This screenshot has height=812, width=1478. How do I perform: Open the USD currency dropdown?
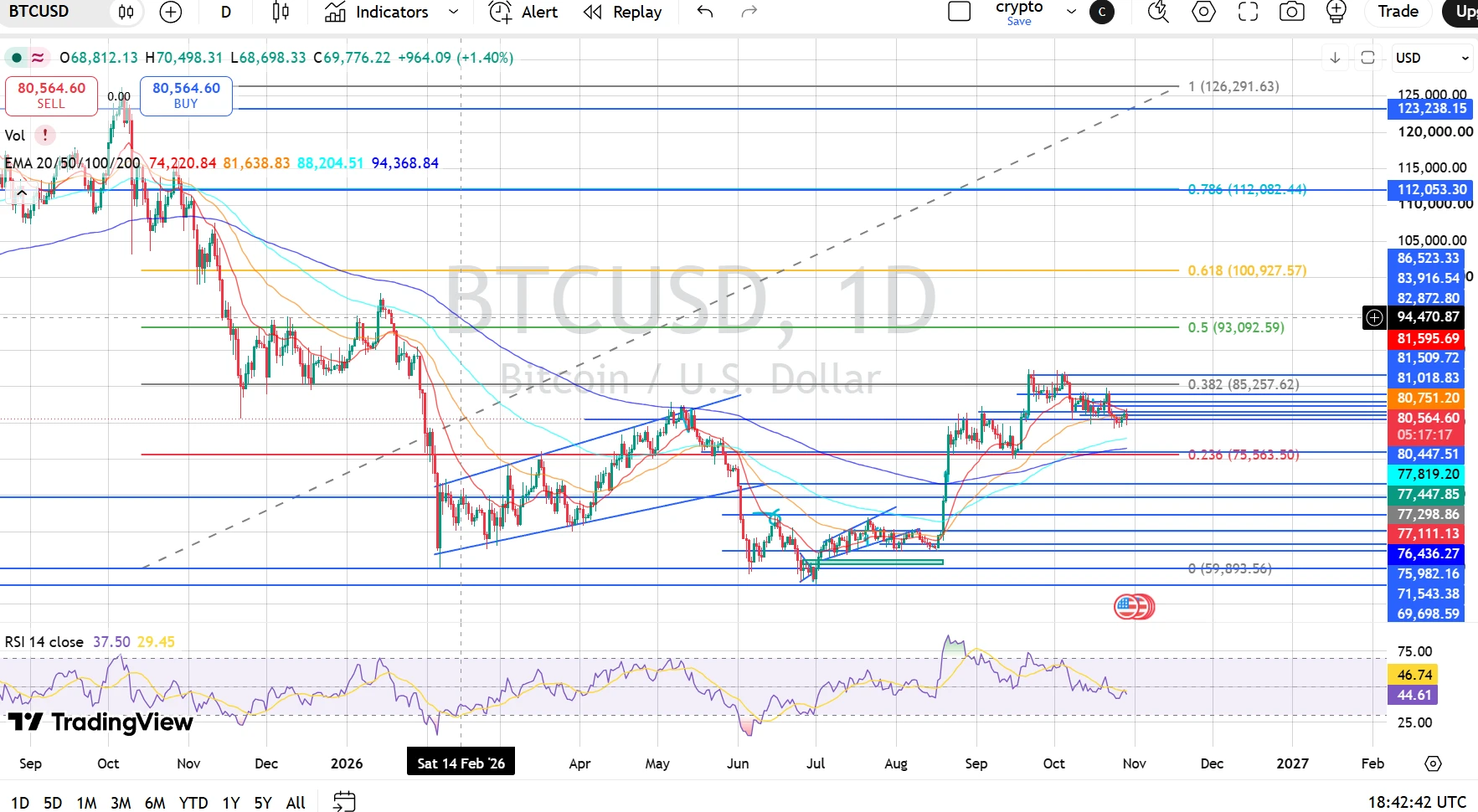(x=1431, y=58)
